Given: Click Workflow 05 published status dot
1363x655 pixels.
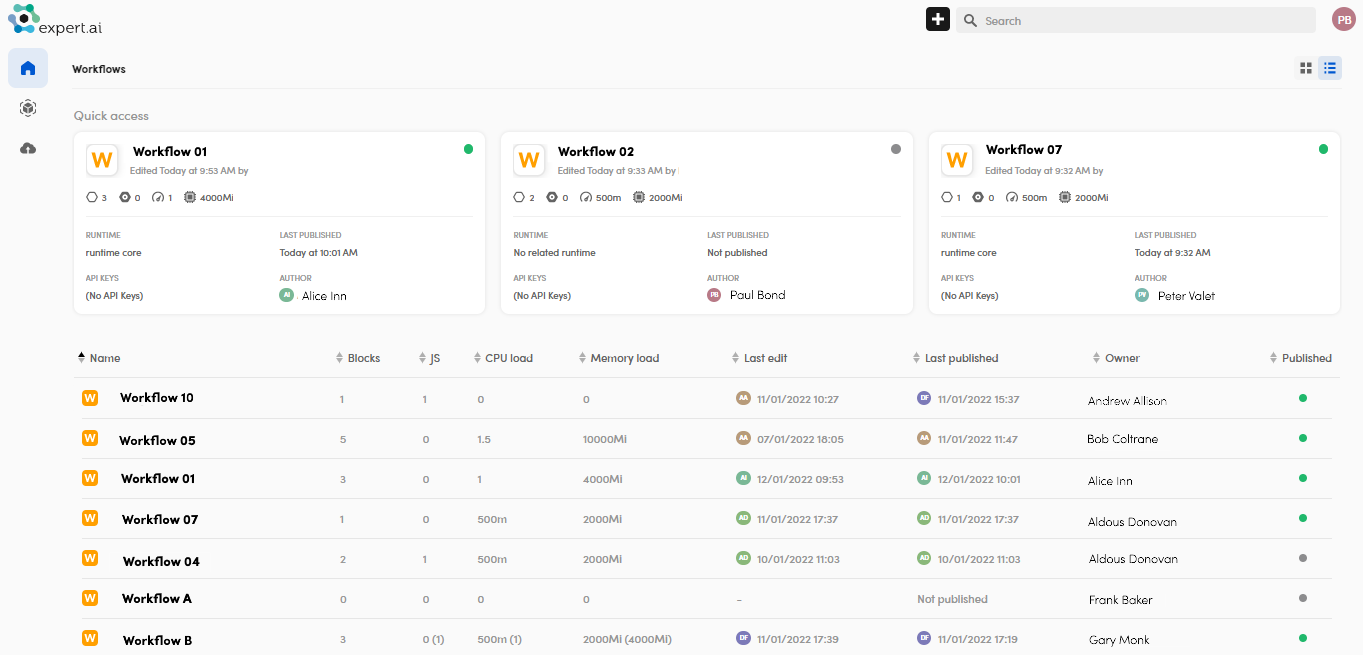Looking at the screenshot, I should 1302,438.
